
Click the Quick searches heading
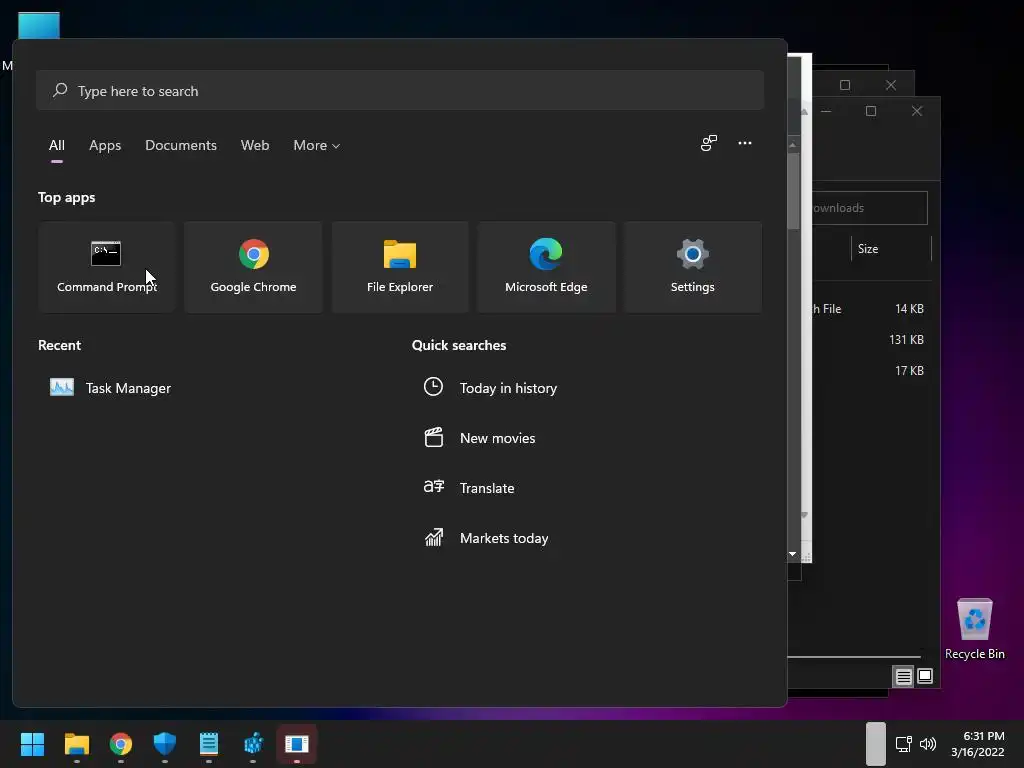click(458, 345)
